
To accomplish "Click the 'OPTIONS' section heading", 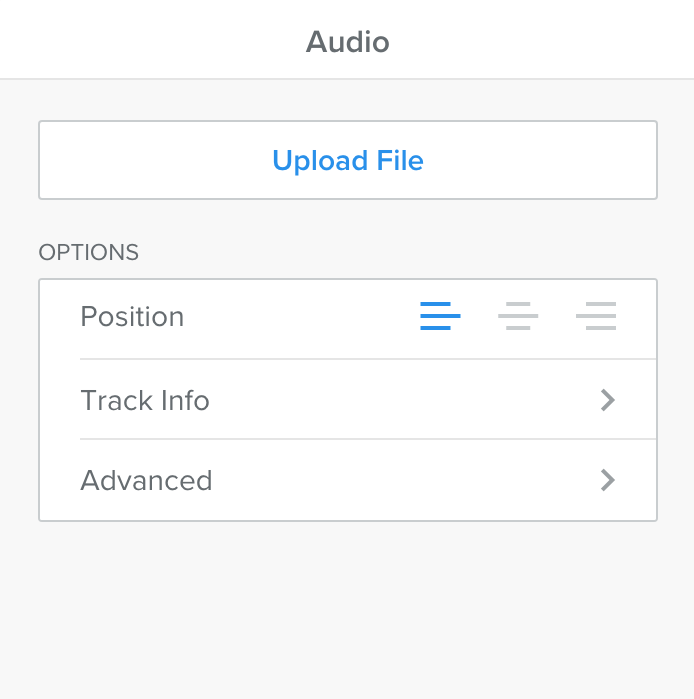I will coord(88,252).
